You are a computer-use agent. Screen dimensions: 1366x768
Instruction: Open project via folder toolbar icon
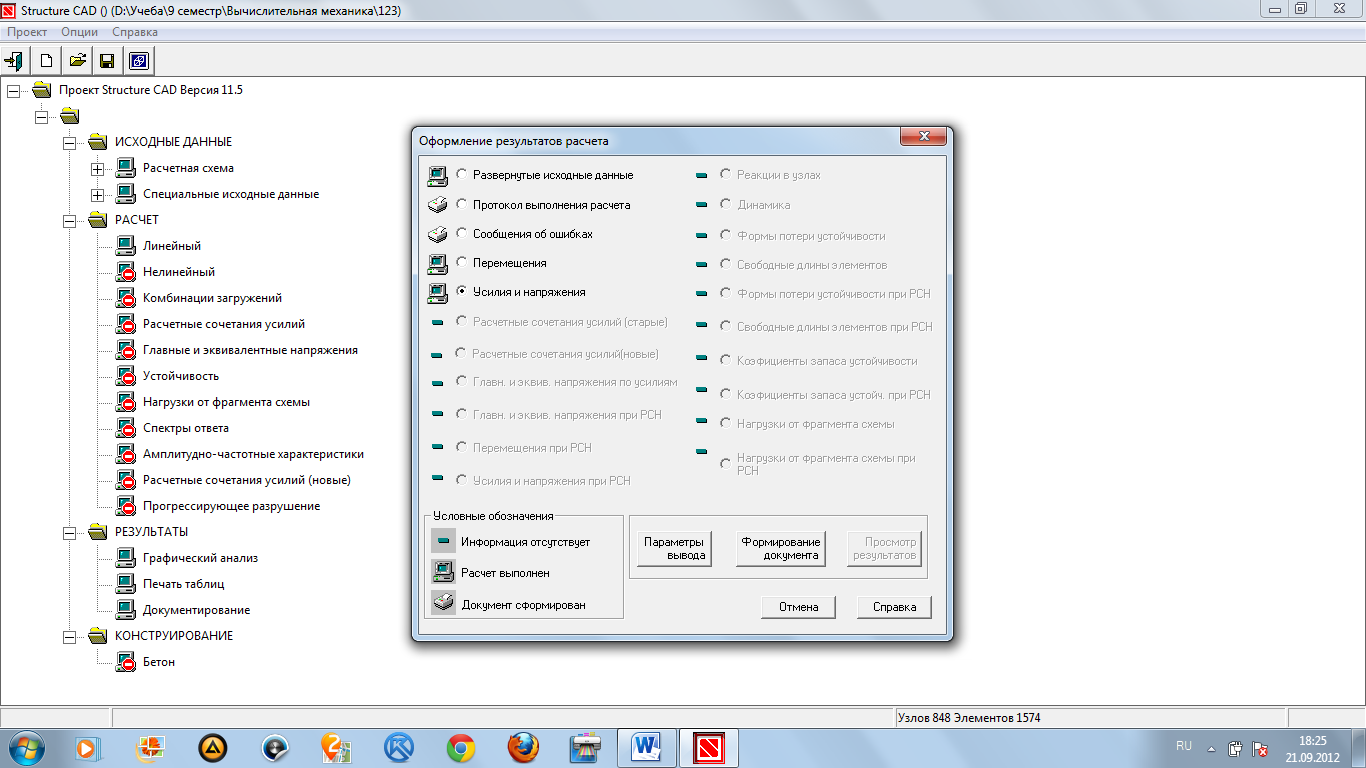click(77, 60)
